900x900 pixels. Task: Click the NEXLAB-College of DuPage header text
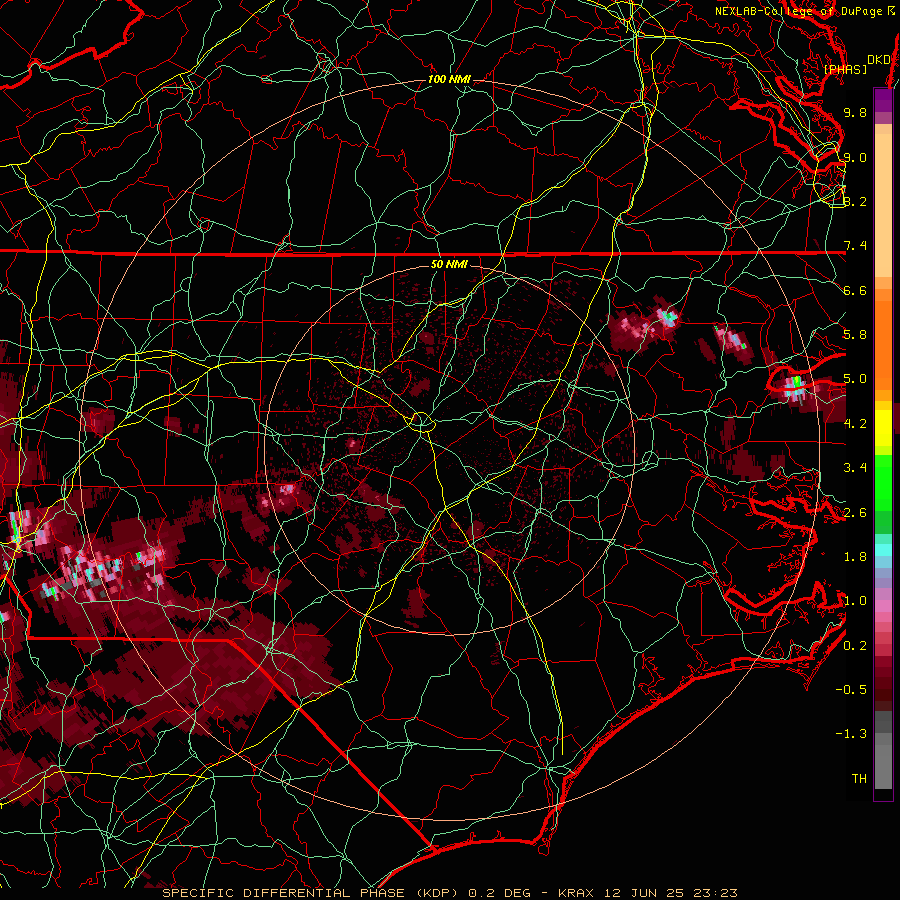pyautogui.click(x=805, y=11)
